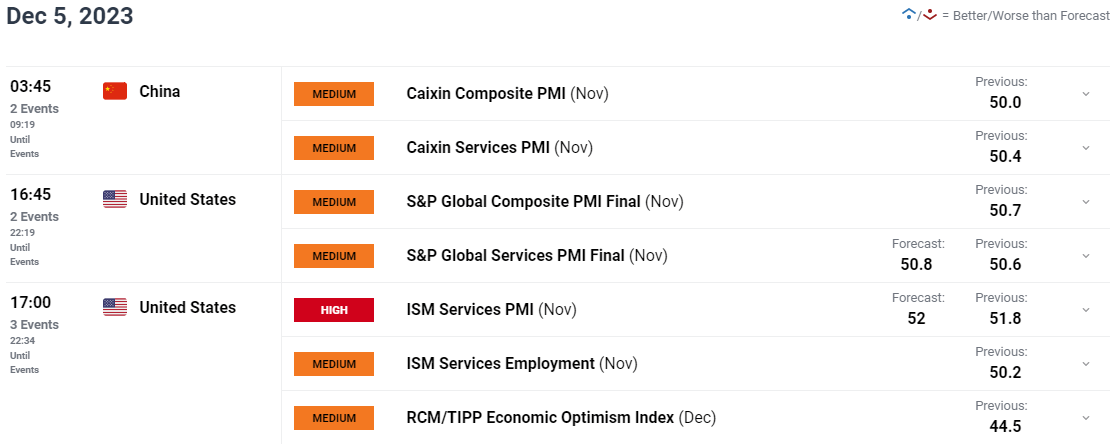Click the China flag icon
Screen dimensions: 1111x446
click(115, 91)
